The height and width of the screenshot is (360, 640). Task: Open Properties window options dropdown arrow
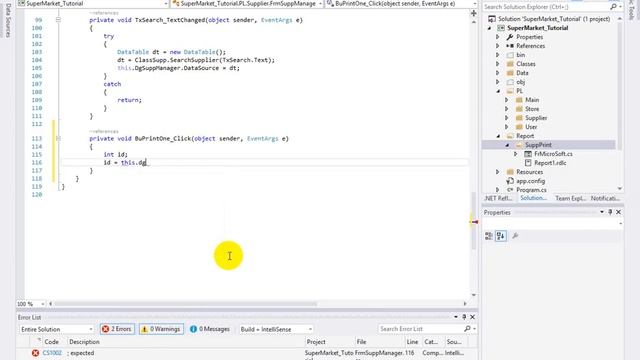(x=602, y=212)
